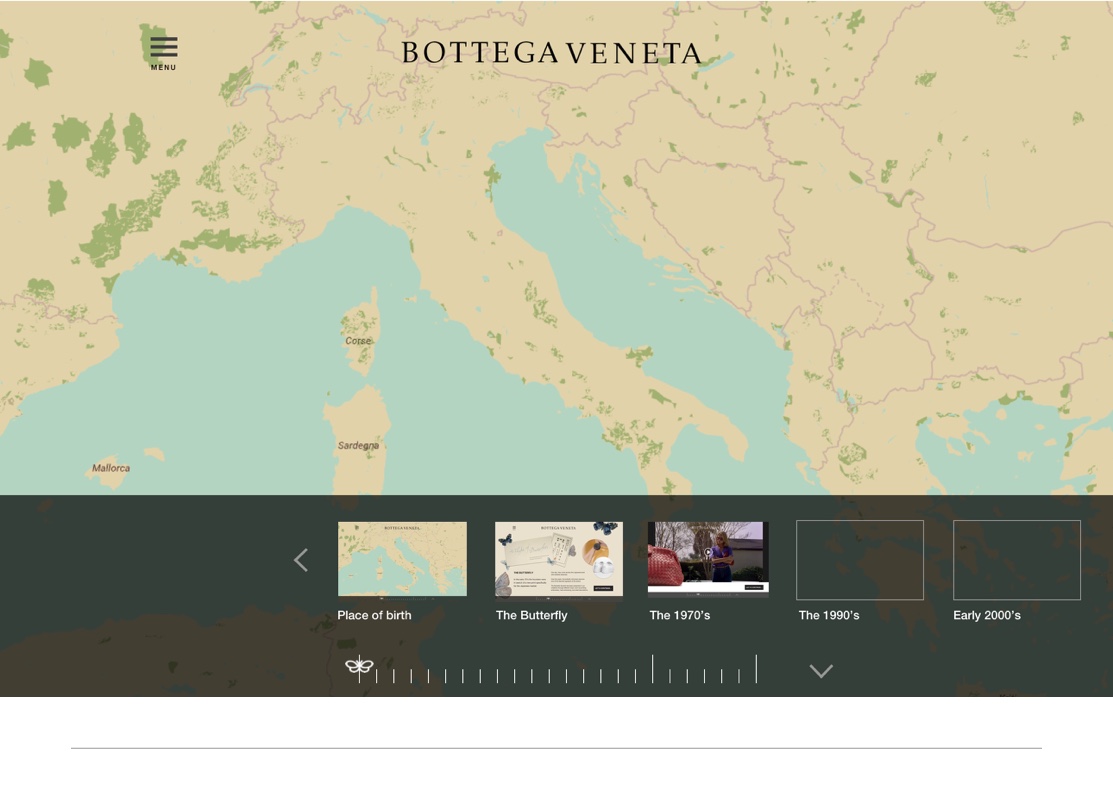Screen dimensions: 1113x804
Task: Select The Butterfly label
Action: click(x=532, y=615)
